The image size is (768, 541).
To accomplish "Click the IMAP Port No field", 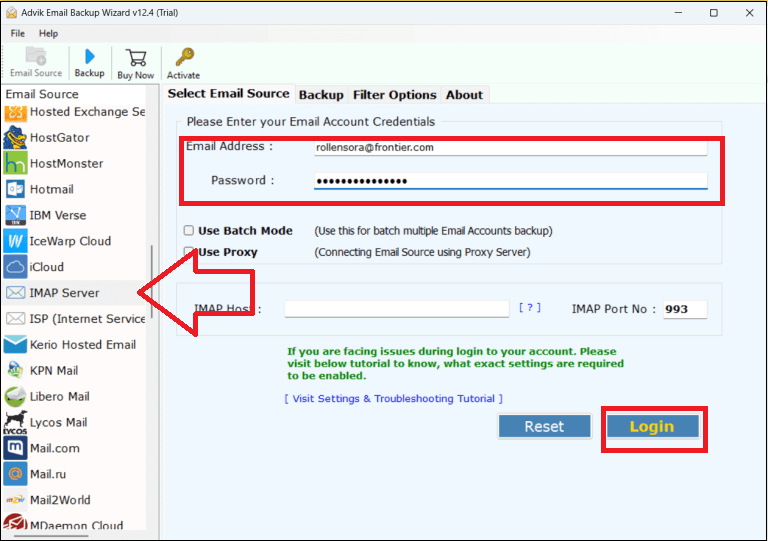I will (x=685, y=309).
